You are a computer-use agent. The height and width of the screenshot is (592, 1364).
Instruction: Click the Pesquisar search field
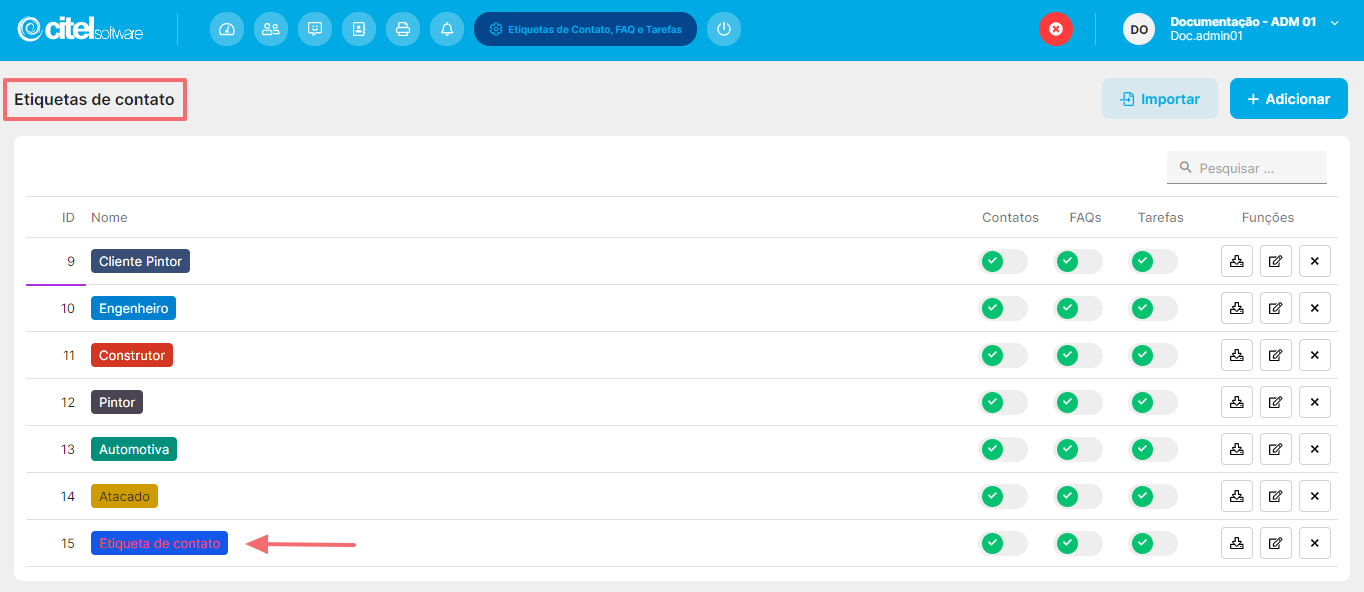point(1247,168)
